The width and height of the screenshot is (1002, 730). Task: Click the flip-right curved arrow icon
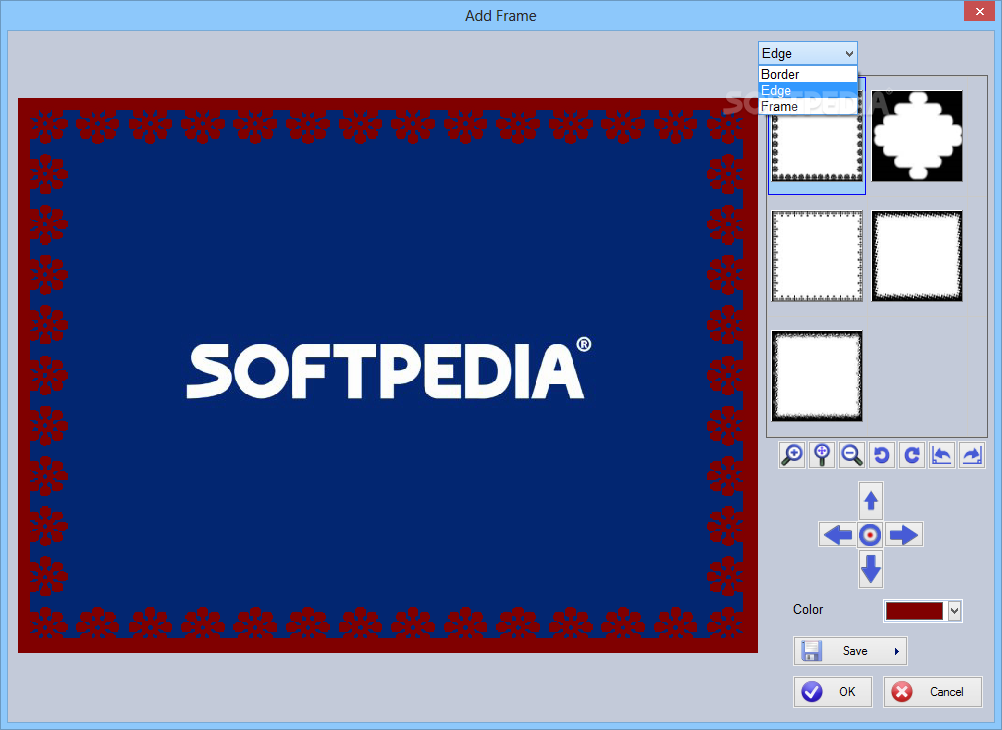point(972,455)
